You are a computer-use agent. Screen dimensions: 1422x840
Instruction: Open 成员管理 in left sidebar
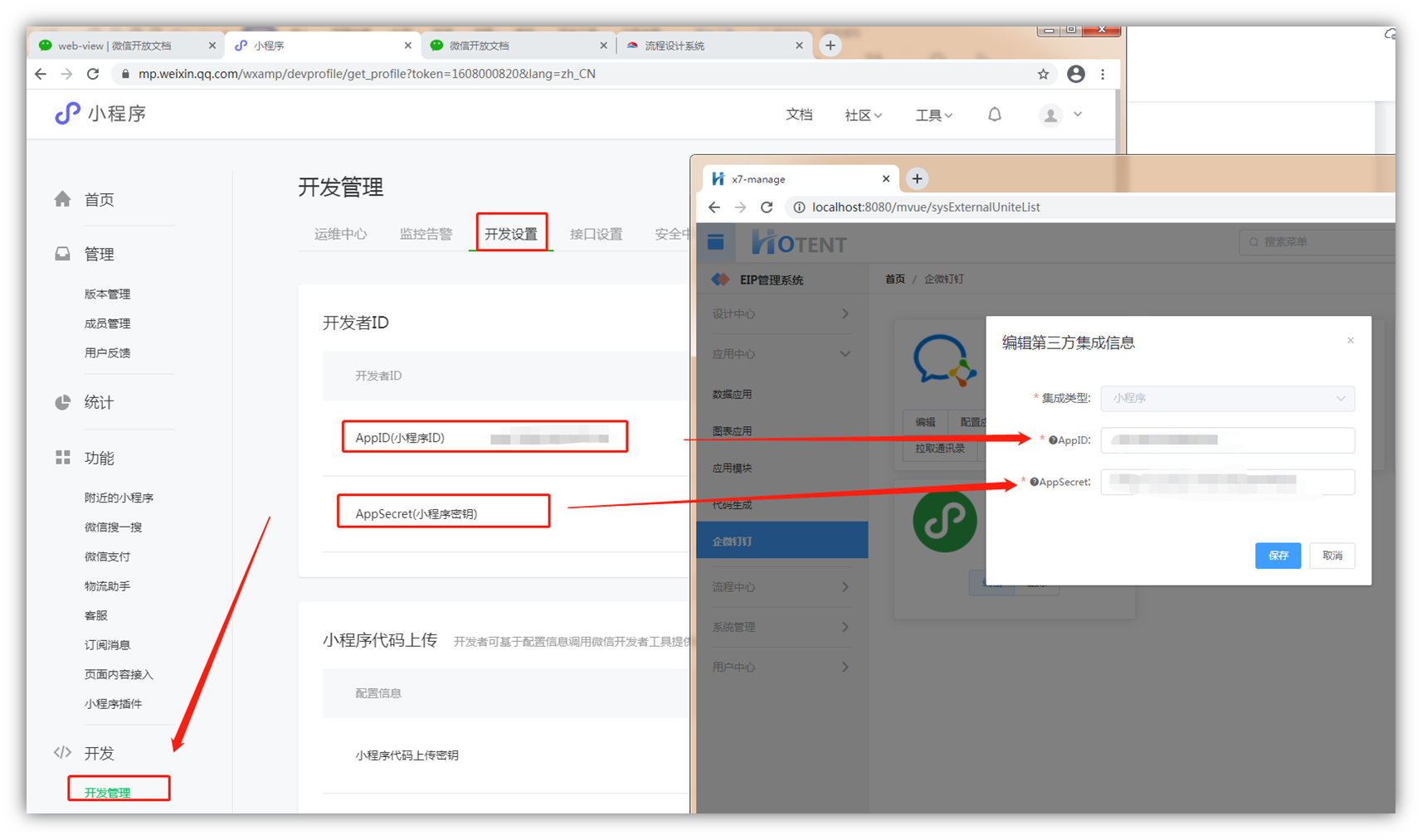(108, 323)
